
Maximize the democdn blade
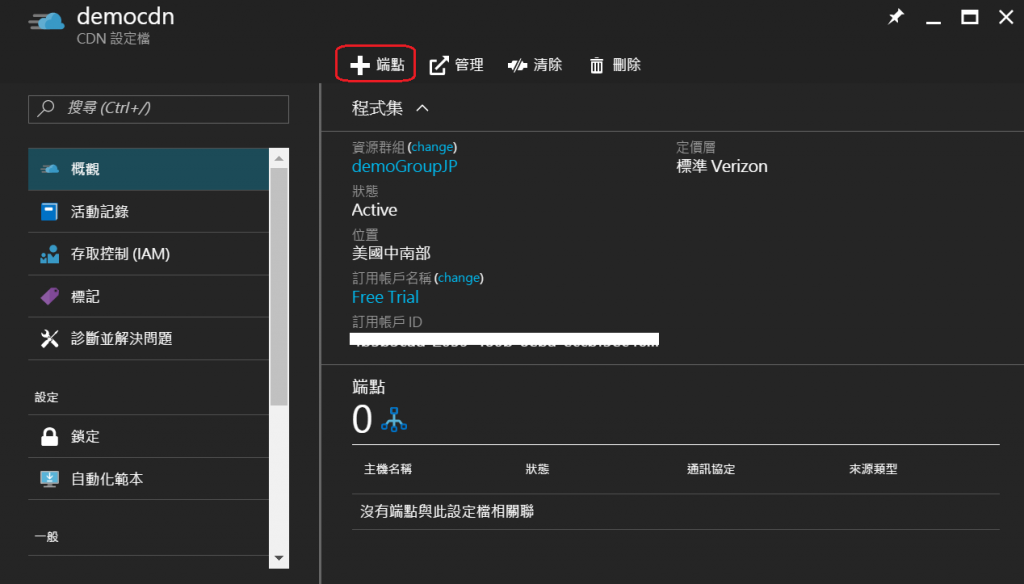tap(970, 17)
